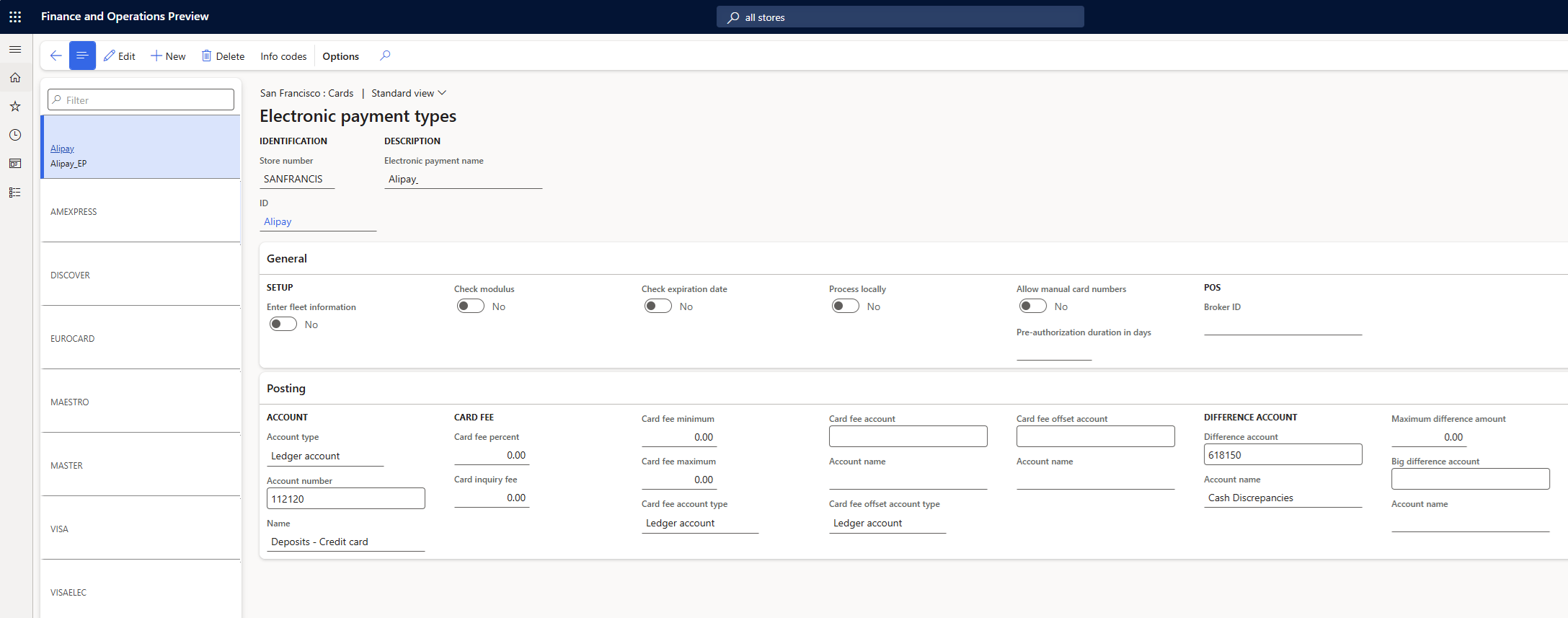The width and height of the screenshot is (1568, 618).
Task: Select VISA in the list
Action: pos(141,529)
